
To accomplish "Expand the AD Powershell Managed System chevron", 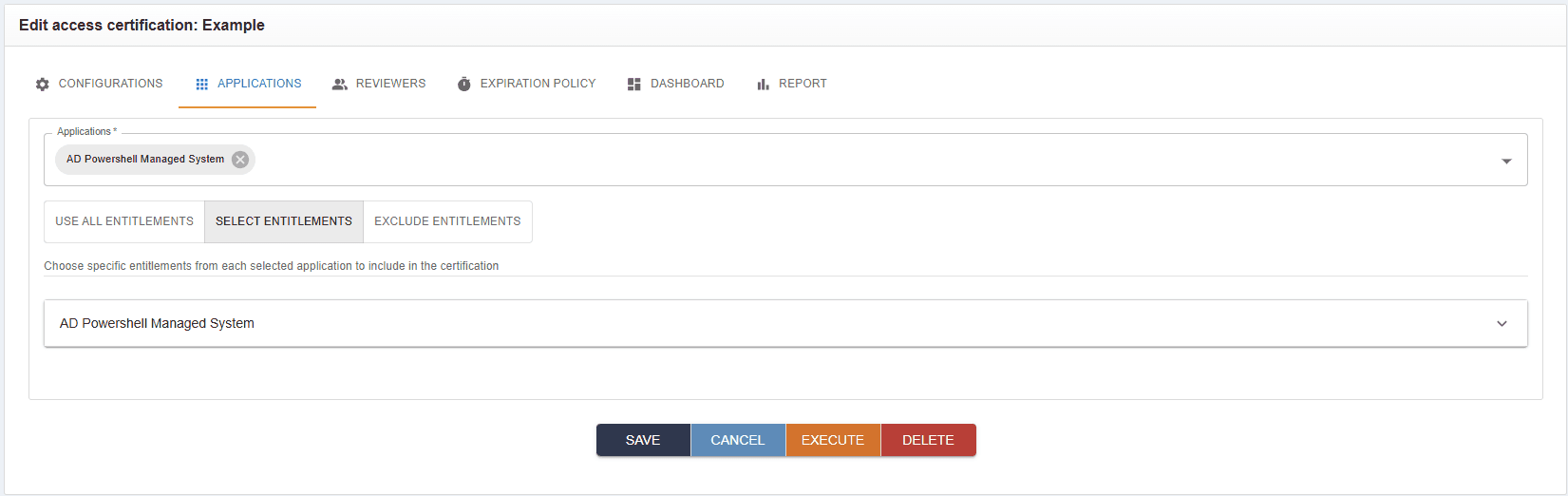I will (1502, 324).
